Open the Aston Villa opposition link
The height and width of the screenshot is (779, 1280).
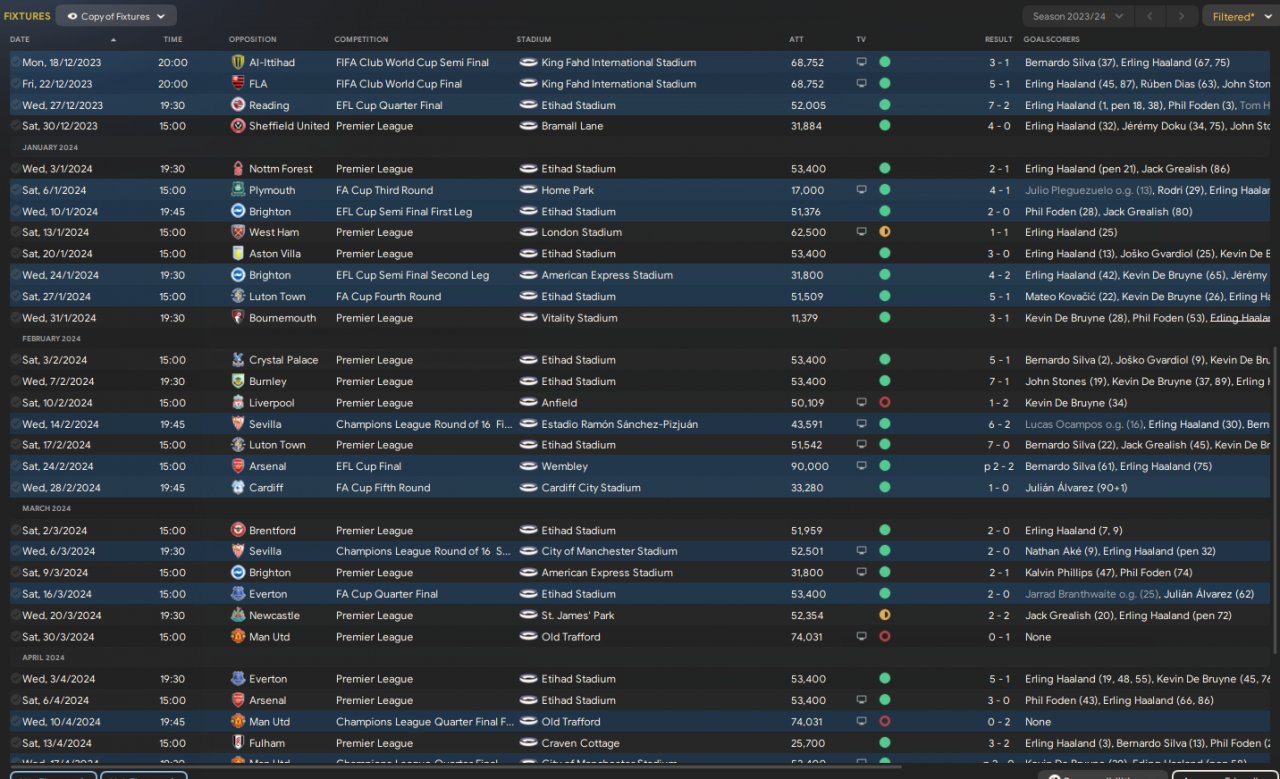(275, 254)
